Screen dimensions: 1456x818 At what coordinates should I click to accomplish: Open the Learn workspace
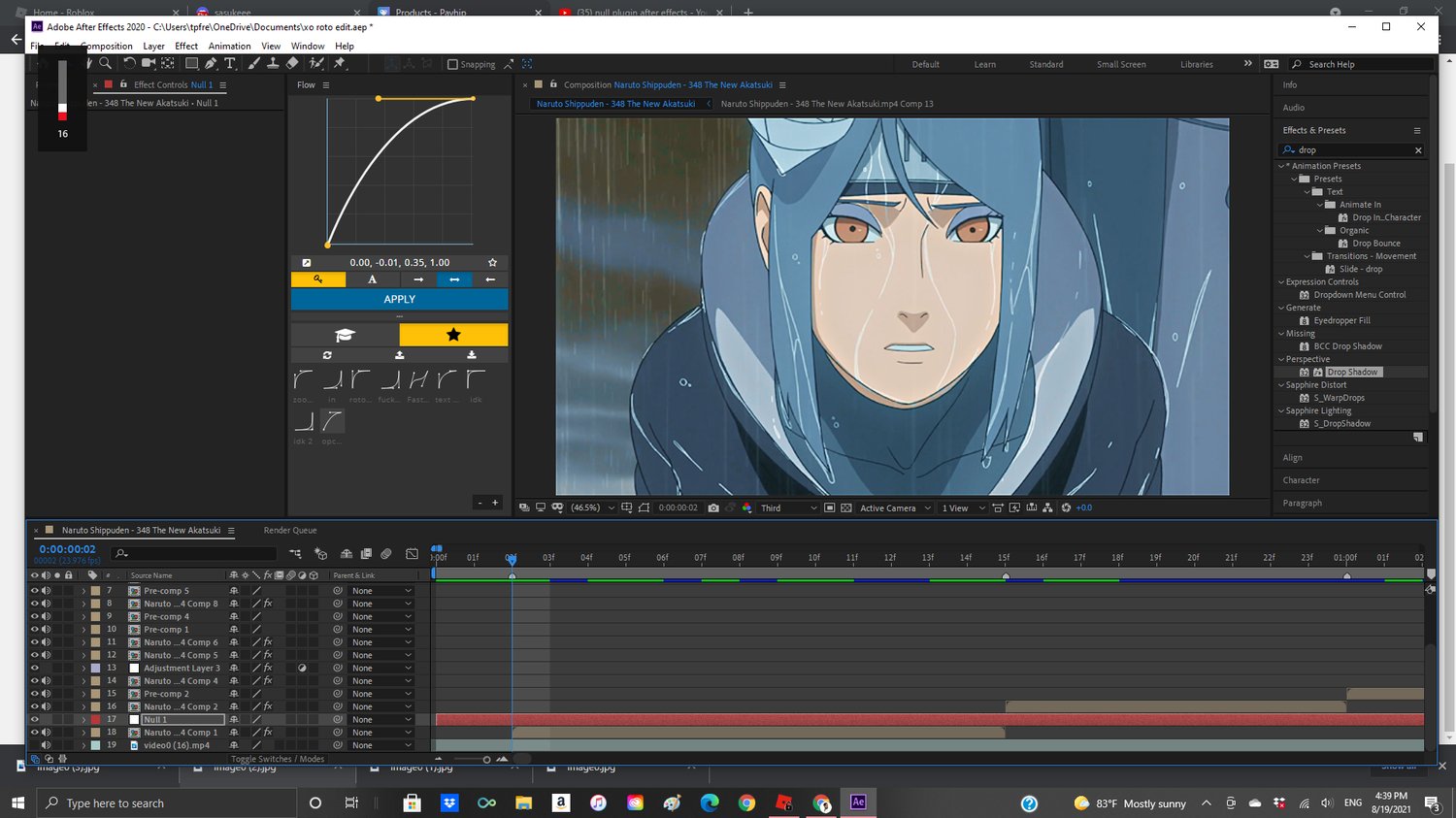click(985, 64)
